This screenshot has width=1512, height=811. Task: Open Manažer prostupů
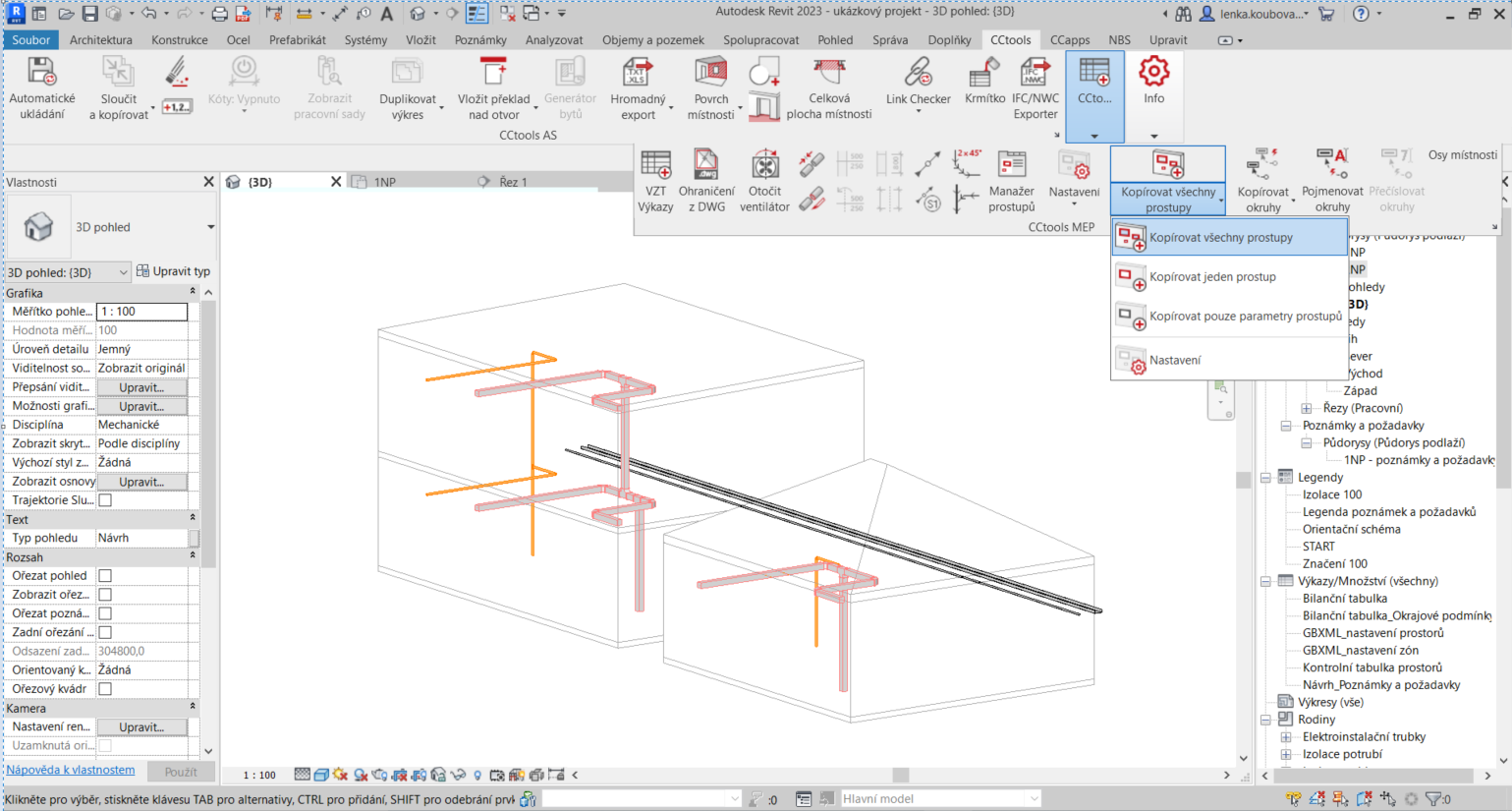click(x=1011, y=180)
